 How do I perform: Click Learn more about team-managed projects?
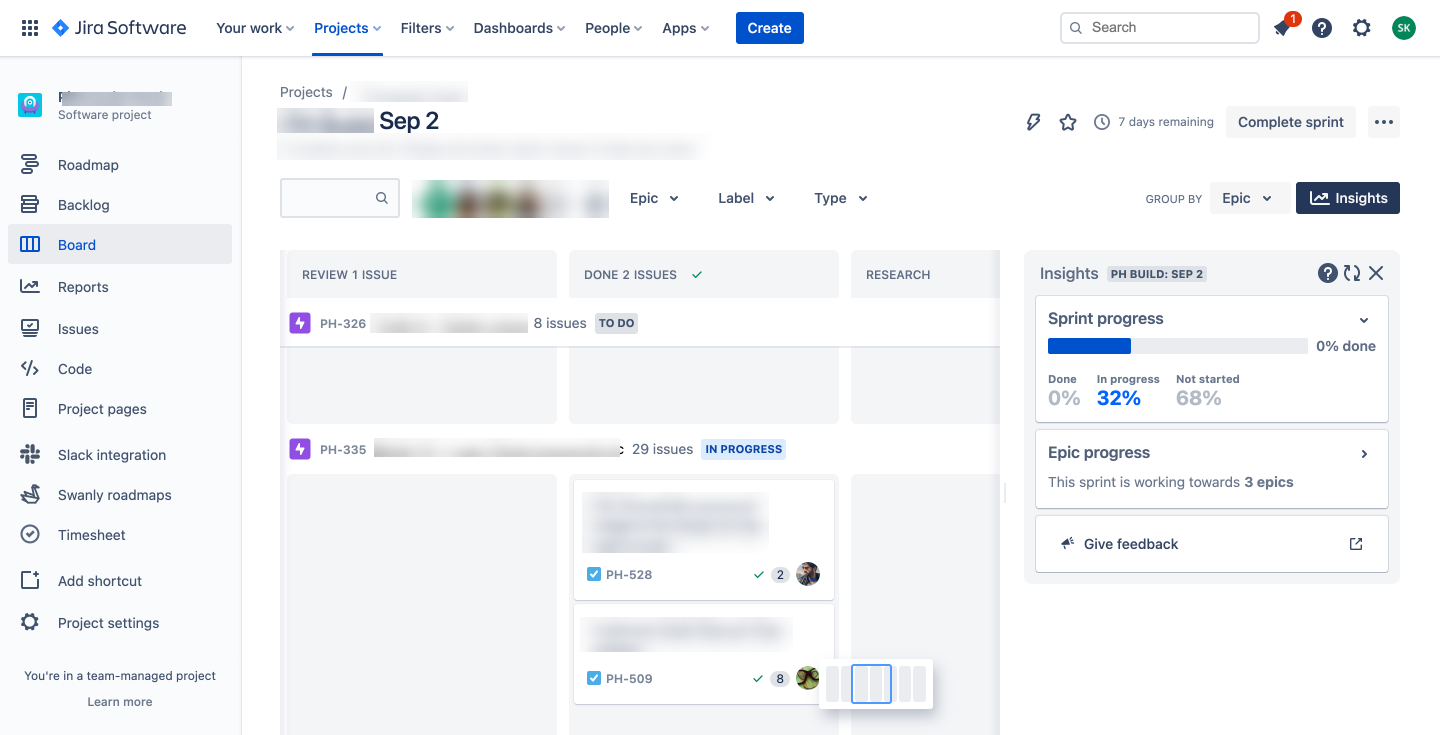coord(120,702)
